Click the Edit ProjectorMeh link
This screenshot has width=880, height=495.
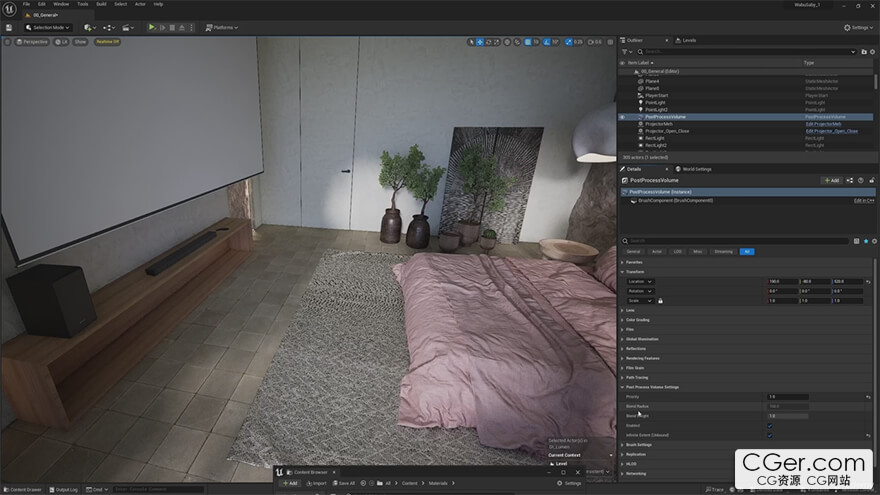tap(825, 124)
